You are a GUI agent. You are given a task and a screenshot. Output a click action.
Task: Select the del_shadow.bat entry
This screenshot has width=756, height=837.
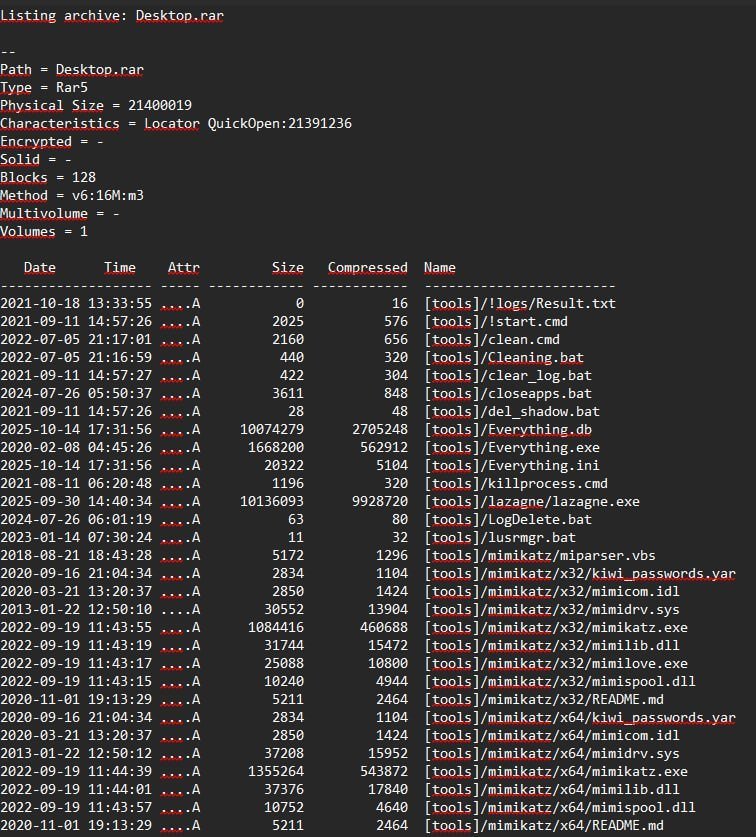click(x=512, y=411)
